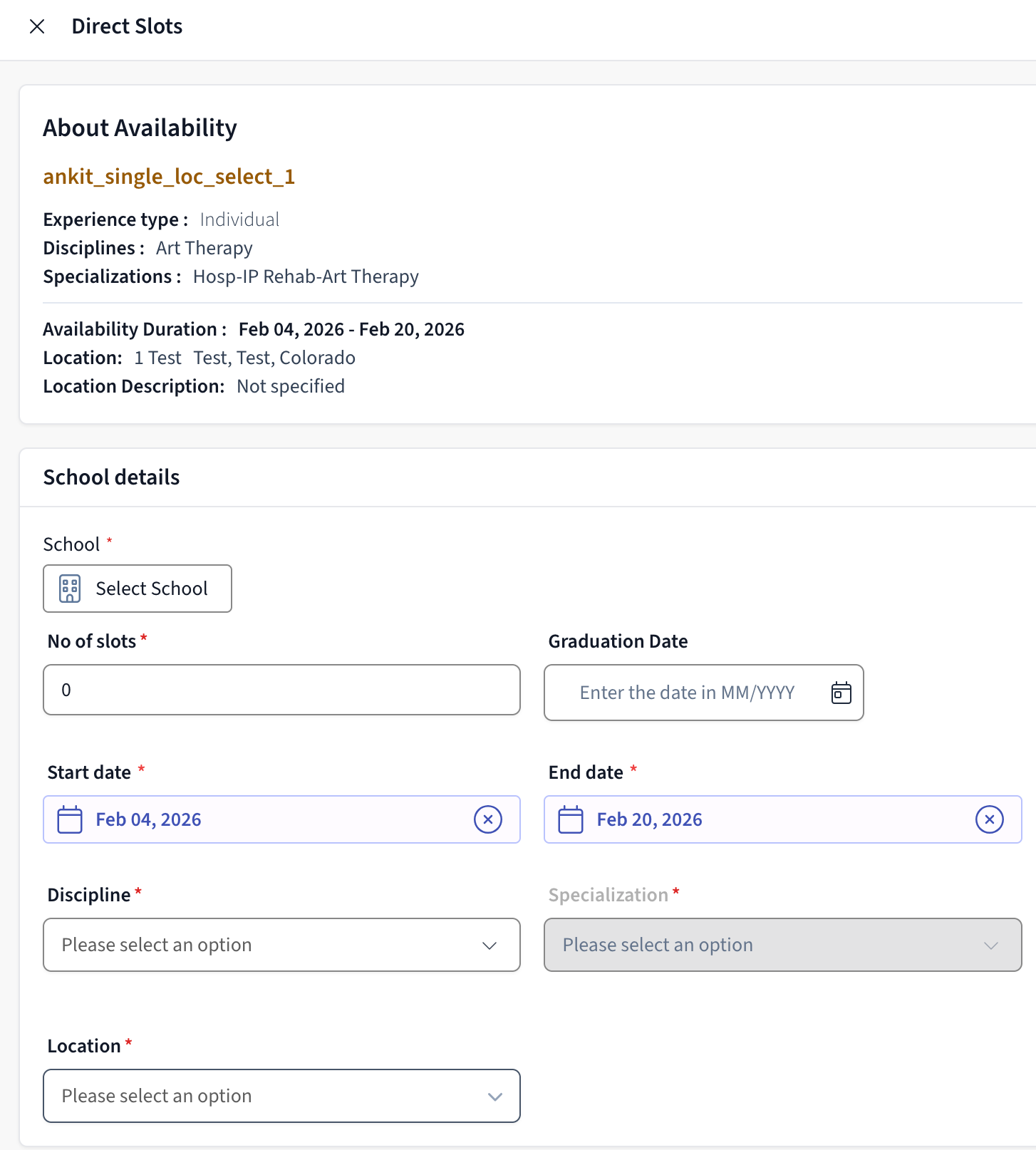The width and height of the screenshot is (1036, 1150).
Task: Close the Direct Slots panel
Action: [x=37, y=26]
